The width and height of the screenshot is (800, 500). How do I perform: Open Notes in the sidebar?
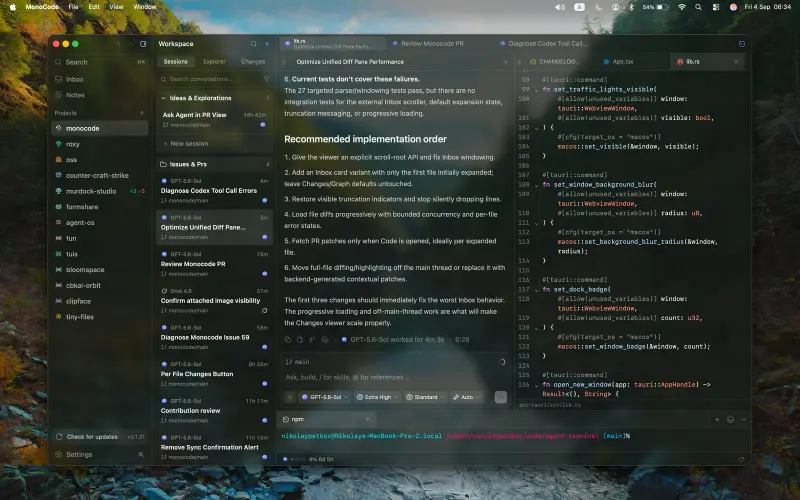[100, 95]
